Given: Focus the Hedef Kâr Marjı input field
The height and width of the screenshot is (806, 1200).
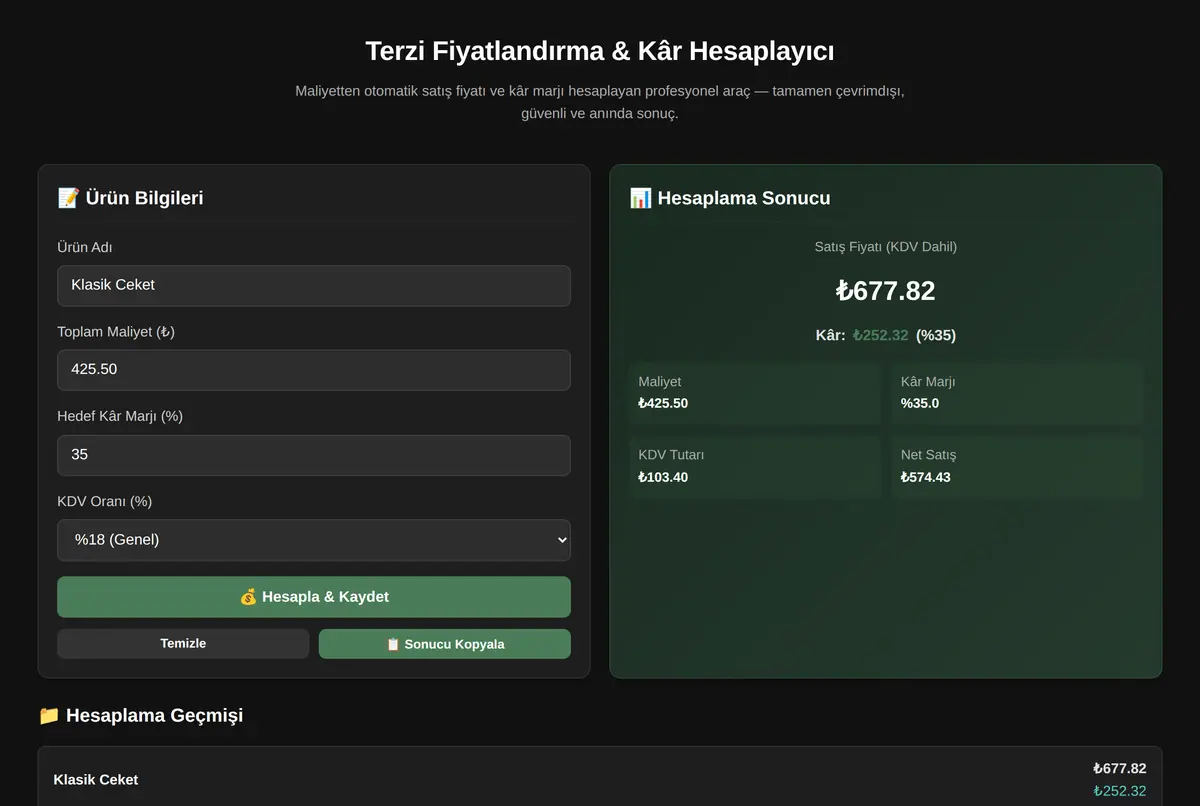Looking at the screenshot, I should (314, 455).
